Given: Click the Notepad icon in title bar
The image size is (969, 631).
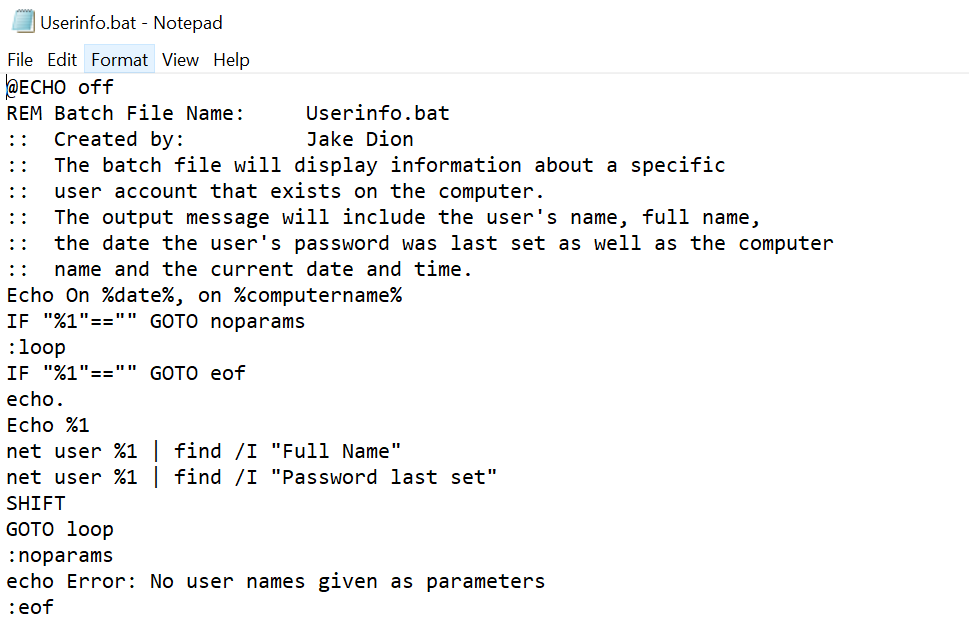Looking at the screenshot, I should tap(23, 22).
